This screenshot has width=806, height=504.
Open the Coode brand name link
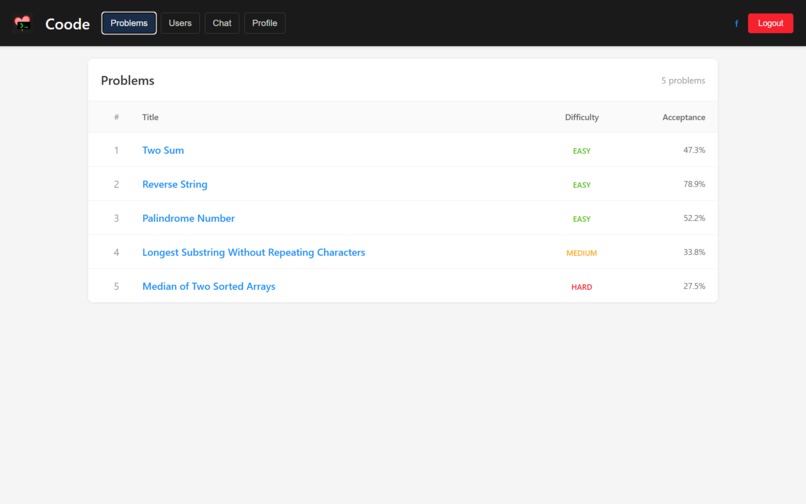(67, 24)
